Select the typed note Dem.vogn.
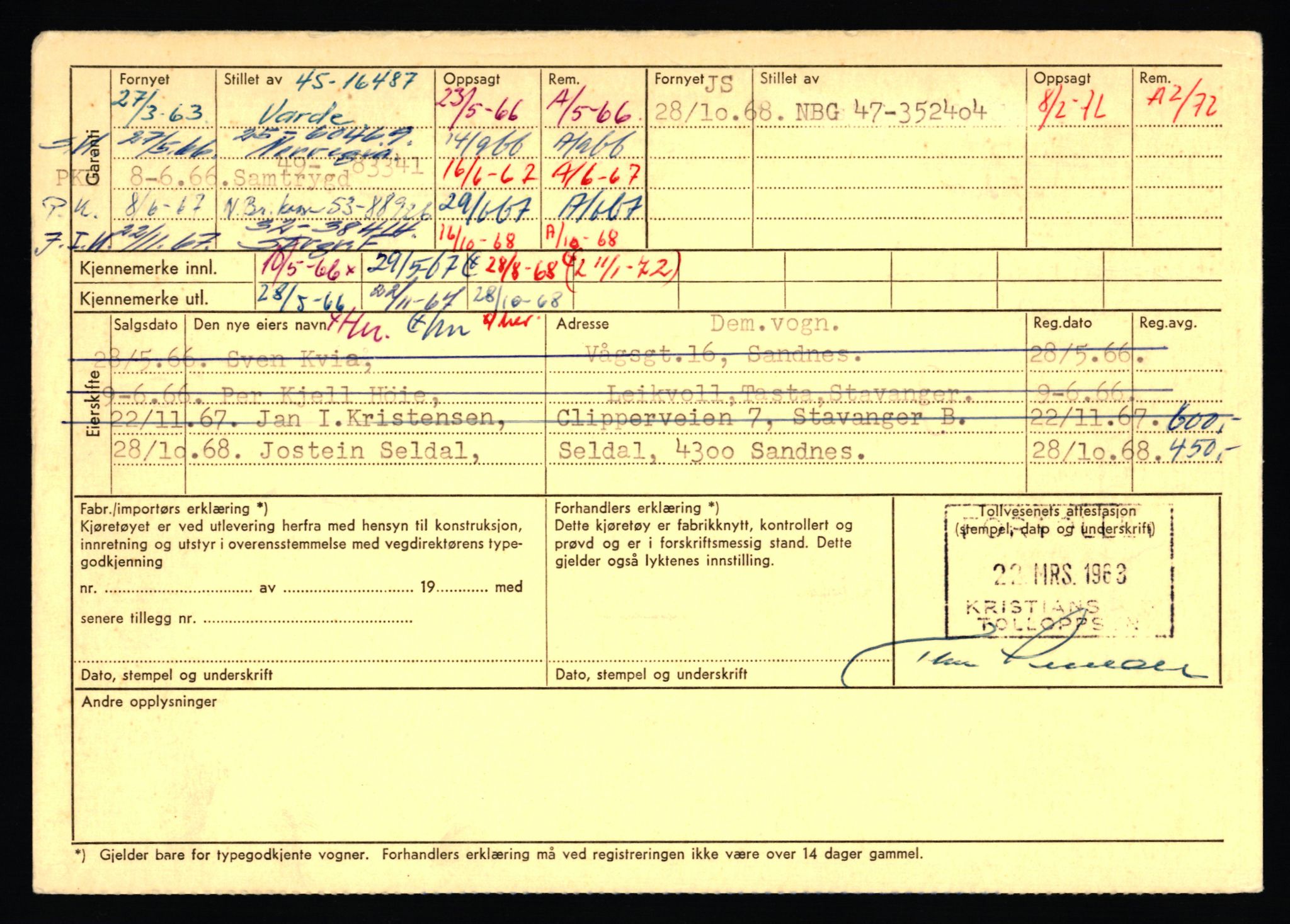The image size is (1290, 924). (775, 324)
